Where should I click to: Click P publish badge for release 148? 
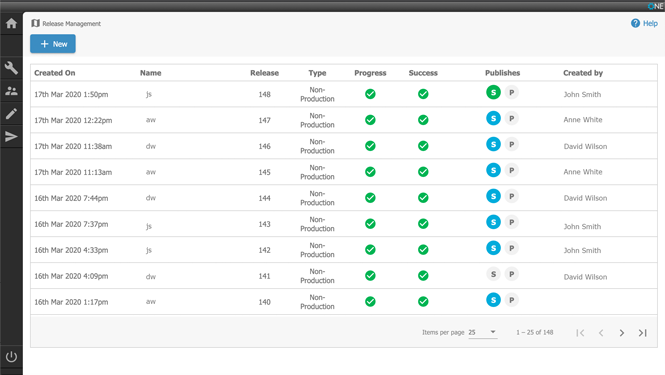(511, 92)
